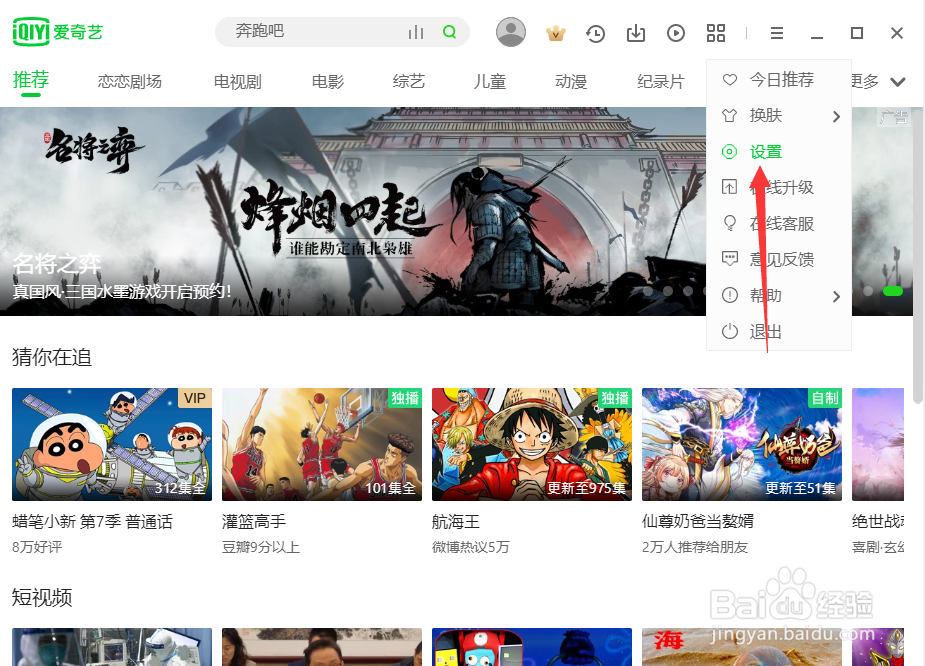Click the search magnifier icon

click(450, 32)
